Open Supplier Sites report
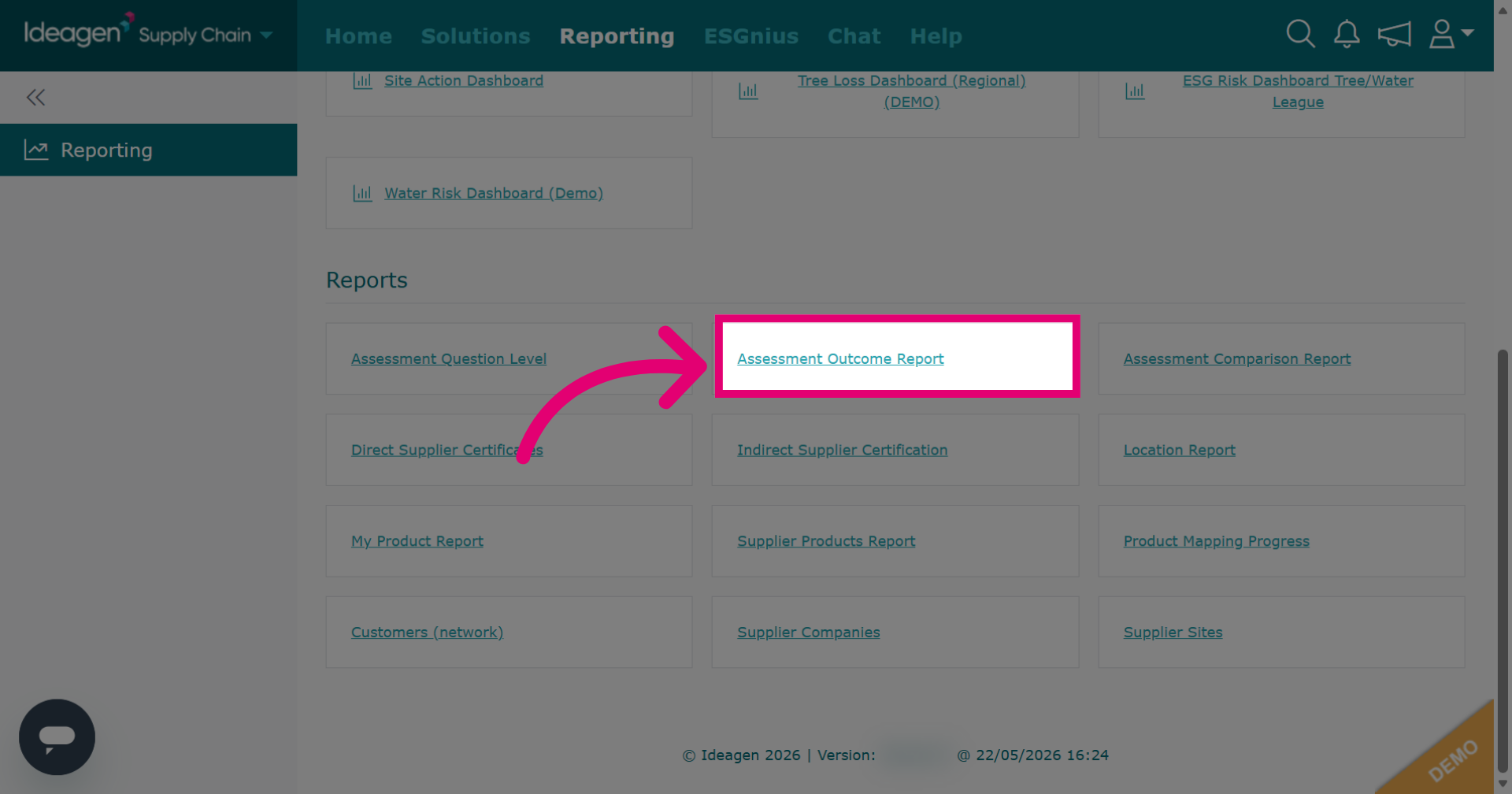The width and height of the screenshot is (1512, 794). [x=1173, y=633]
